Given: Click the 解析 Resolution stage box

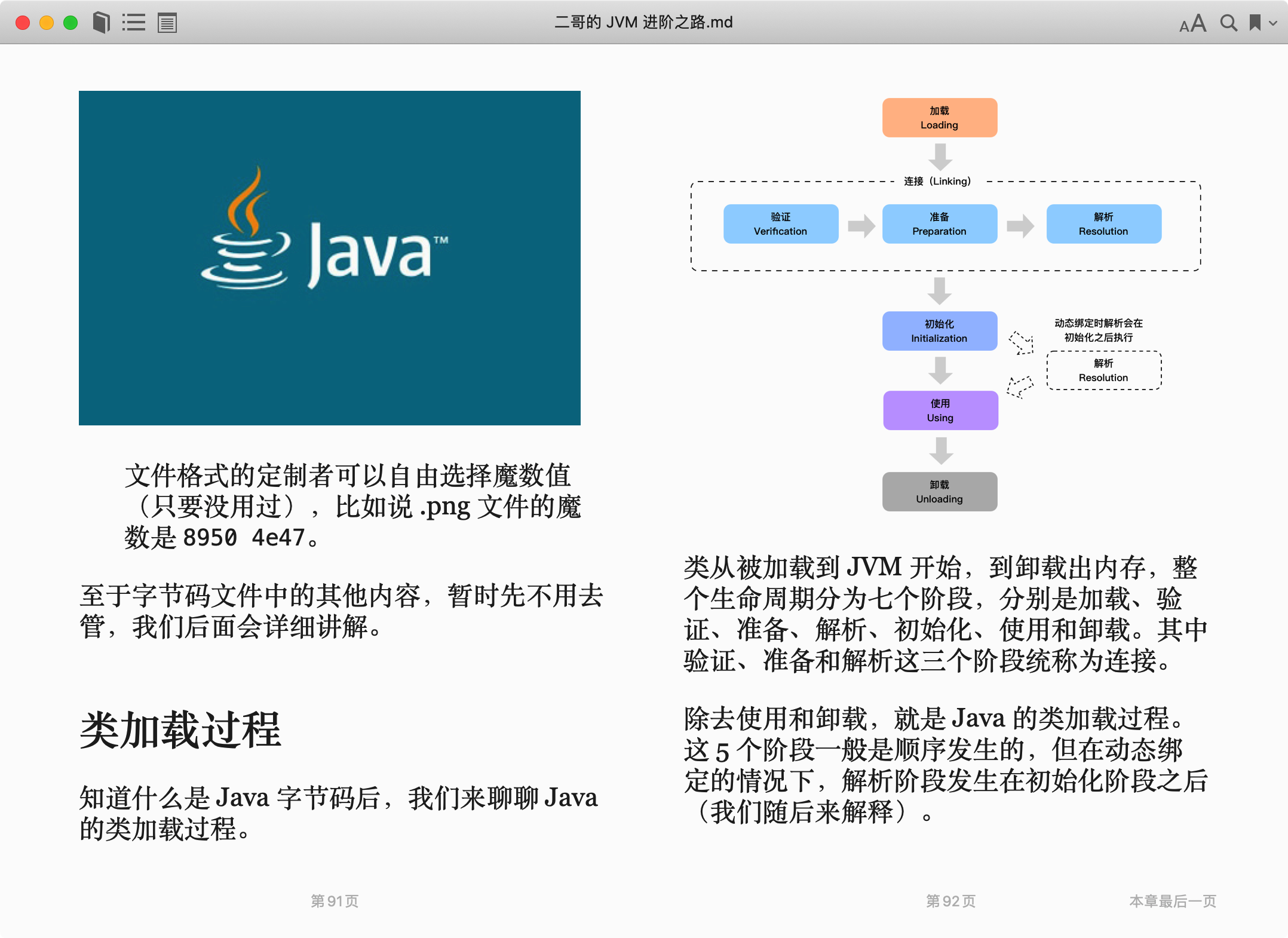Looking at the screenshot, I should [1103, 224].
